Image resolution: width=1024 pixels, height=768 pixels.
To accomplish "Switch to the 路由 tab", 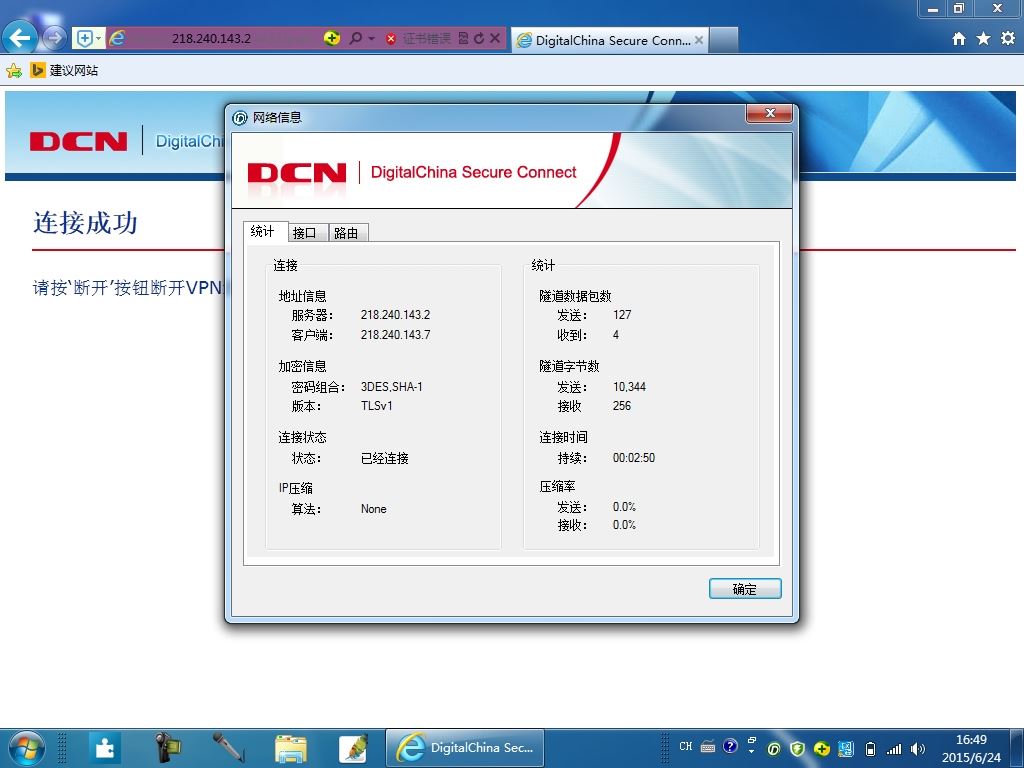I will [346, 232].
